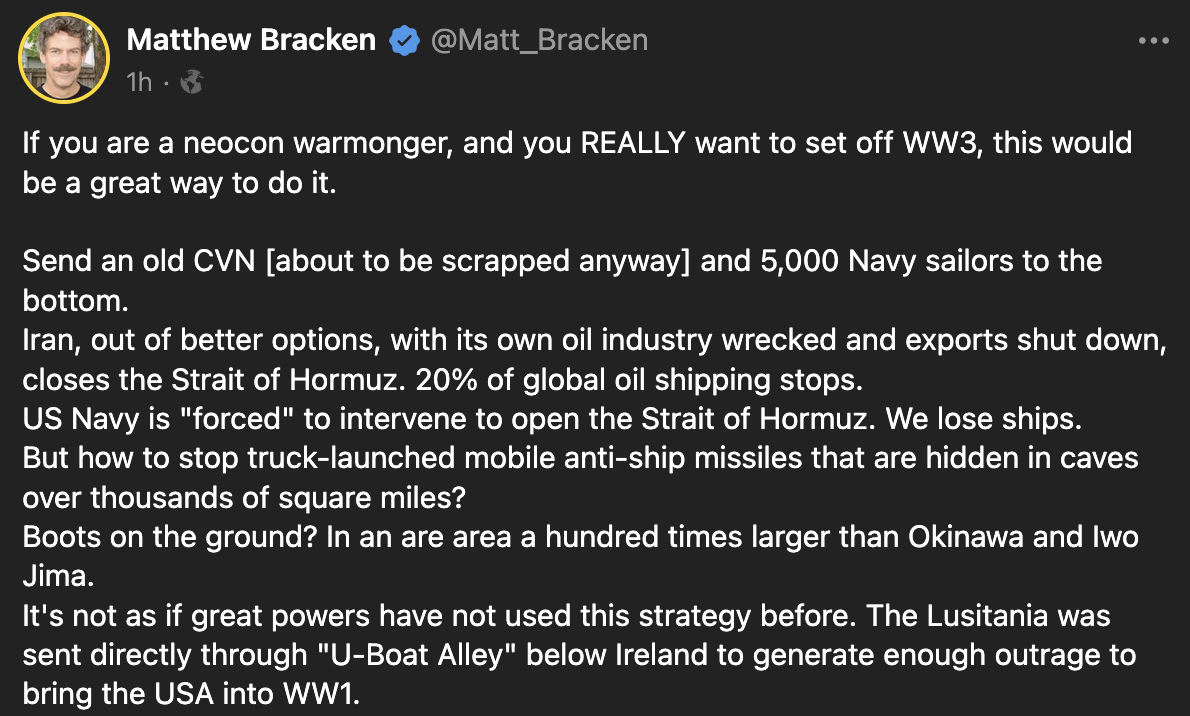Screen dimensions: 1190x716
Task: Click '20% of global oil shipping stops' text
Action: point(639,380)
